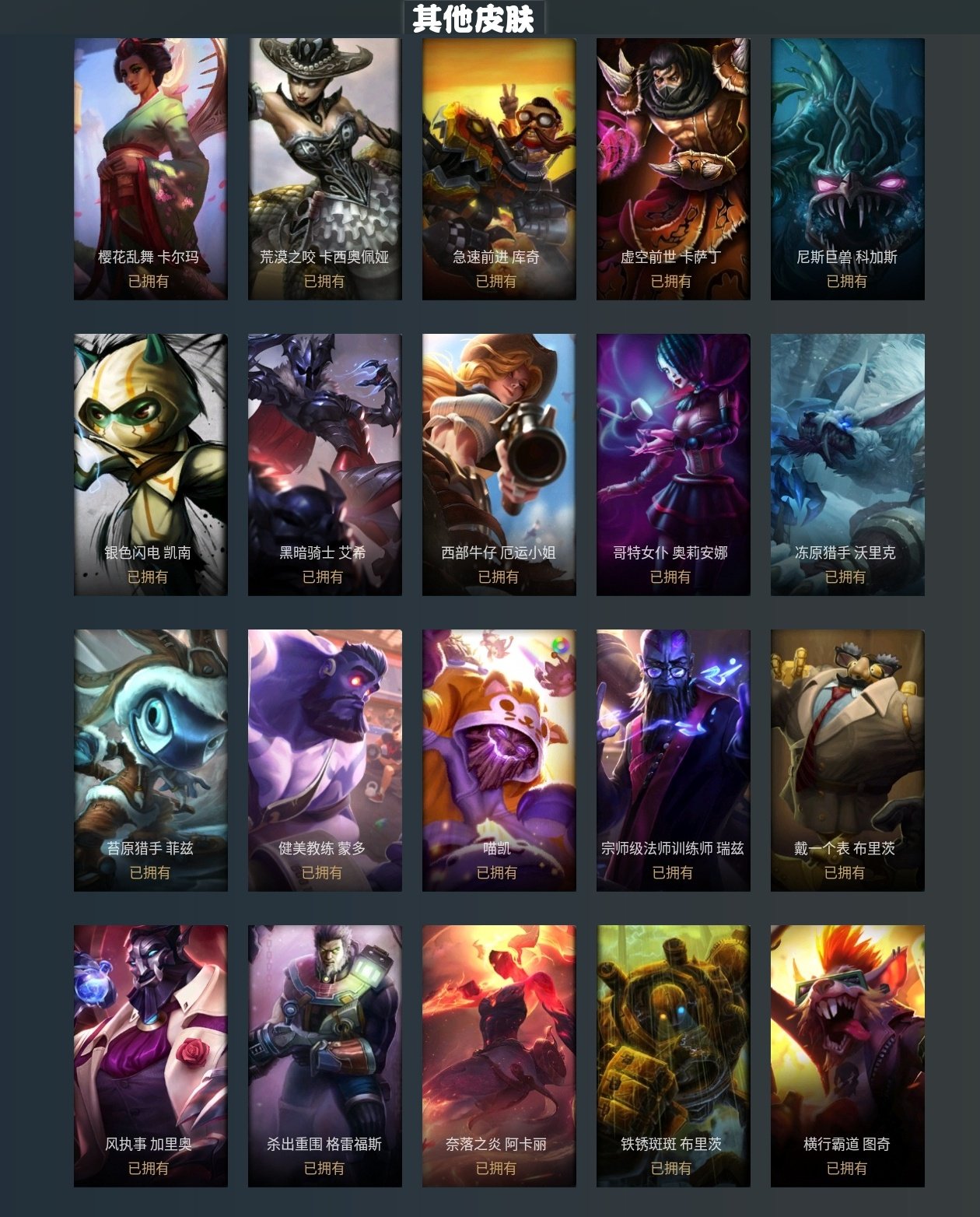The image size is (980, 1217).
Task: Select the 哥特女仆 奥莉安娜 skin
Action: [x=674, y=465]
